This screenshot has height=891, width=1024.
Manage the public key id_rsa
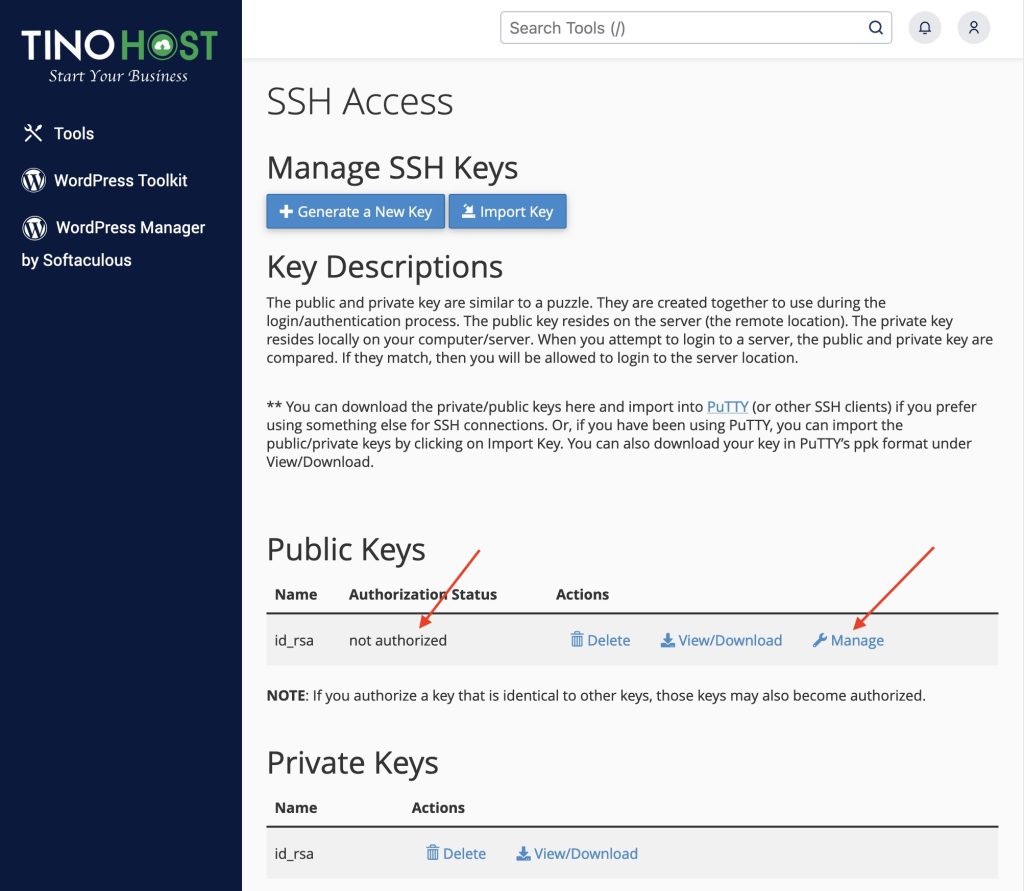pos(848,640)
